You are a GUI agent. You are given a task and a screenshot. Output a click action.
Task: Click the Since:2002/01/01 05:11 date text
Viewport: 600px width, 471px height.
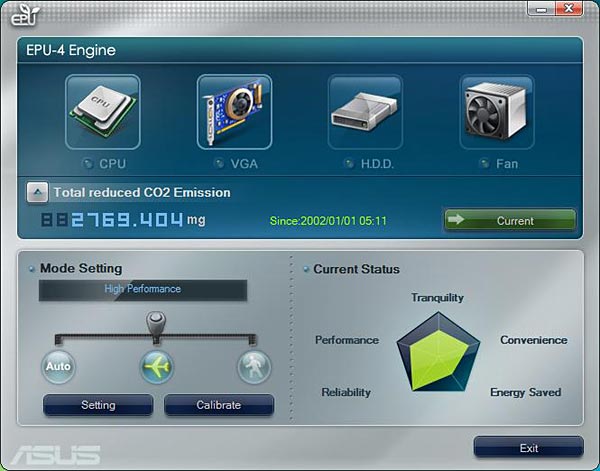click(x=328, y=221)
